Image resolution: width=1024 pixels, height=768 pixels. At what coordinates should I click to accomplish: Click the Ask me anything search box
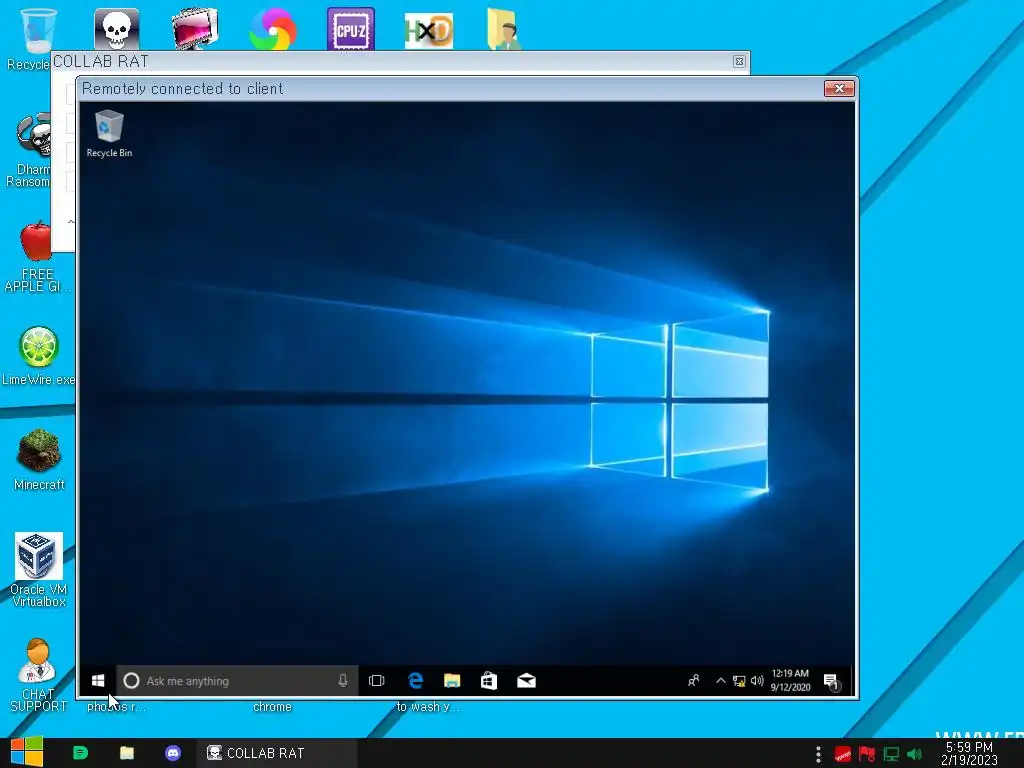(x=238, y=681)
